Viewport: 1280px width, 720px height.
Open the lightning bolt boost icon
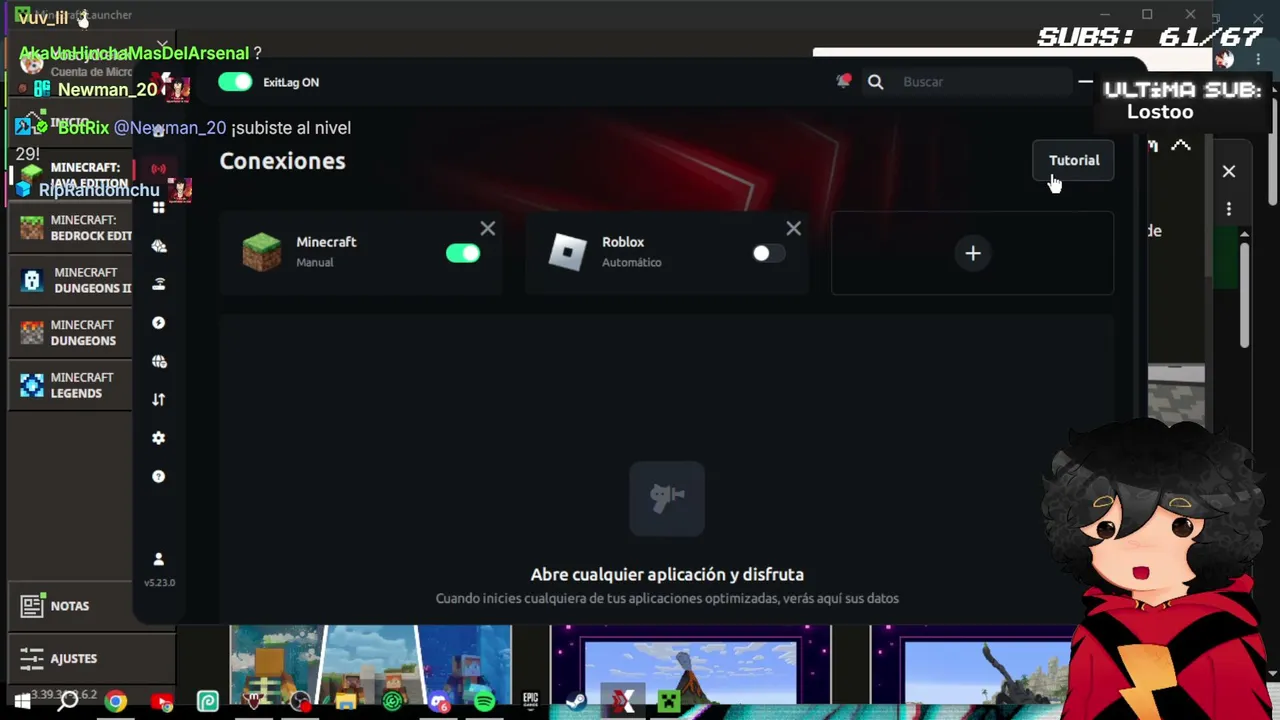coord(158,323)
